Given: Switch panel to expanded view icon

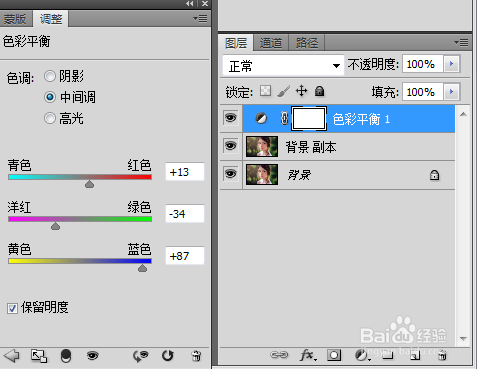Looking at the screenshot, I should point(39,356).
